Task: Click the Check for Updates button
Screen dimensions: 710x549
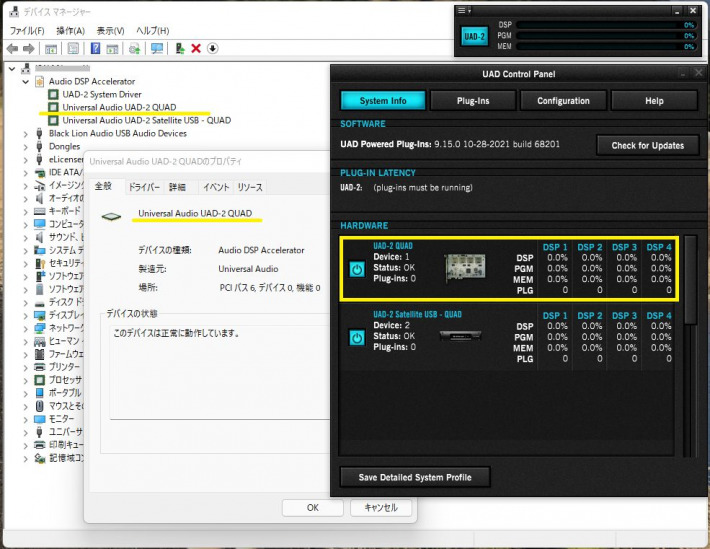Action: click(x=647, y=146)
